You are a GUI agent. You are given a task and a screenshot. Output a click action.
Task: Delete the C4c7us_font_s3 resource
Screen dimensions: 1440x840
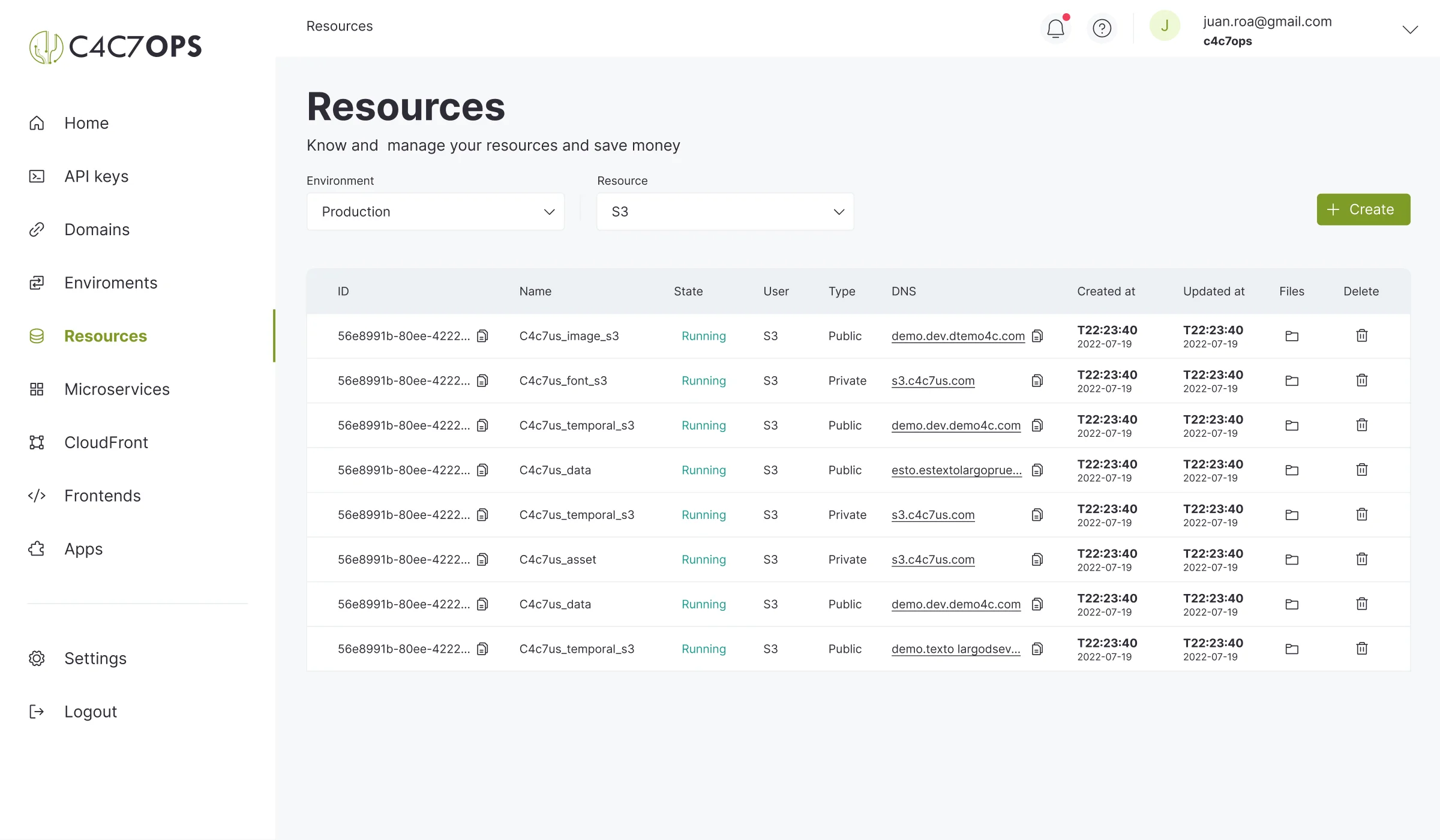[1362, 380]
